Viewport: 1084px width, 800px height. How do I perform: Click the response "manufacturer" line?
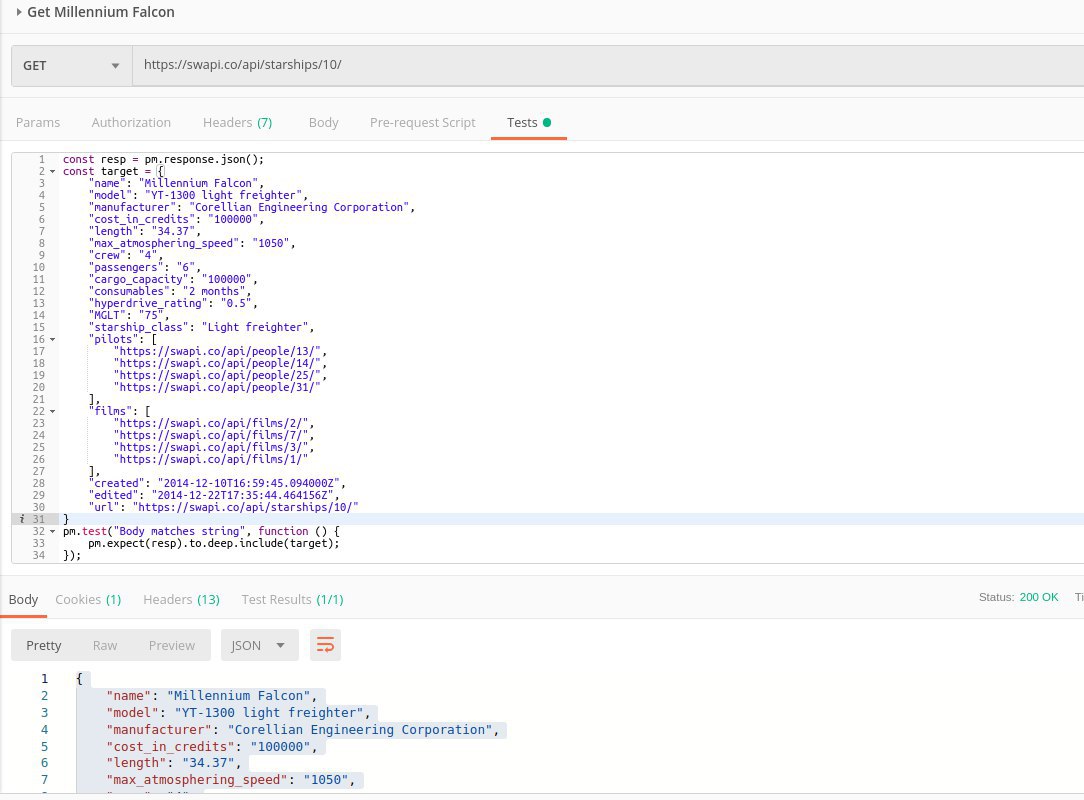[302, 729]
